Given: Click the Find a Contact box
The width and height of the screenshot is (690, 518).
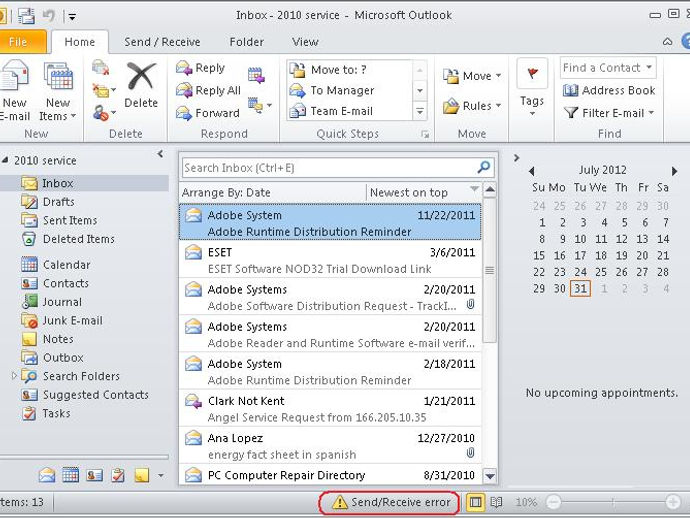Looking at the screenshot, I should 608,68.
